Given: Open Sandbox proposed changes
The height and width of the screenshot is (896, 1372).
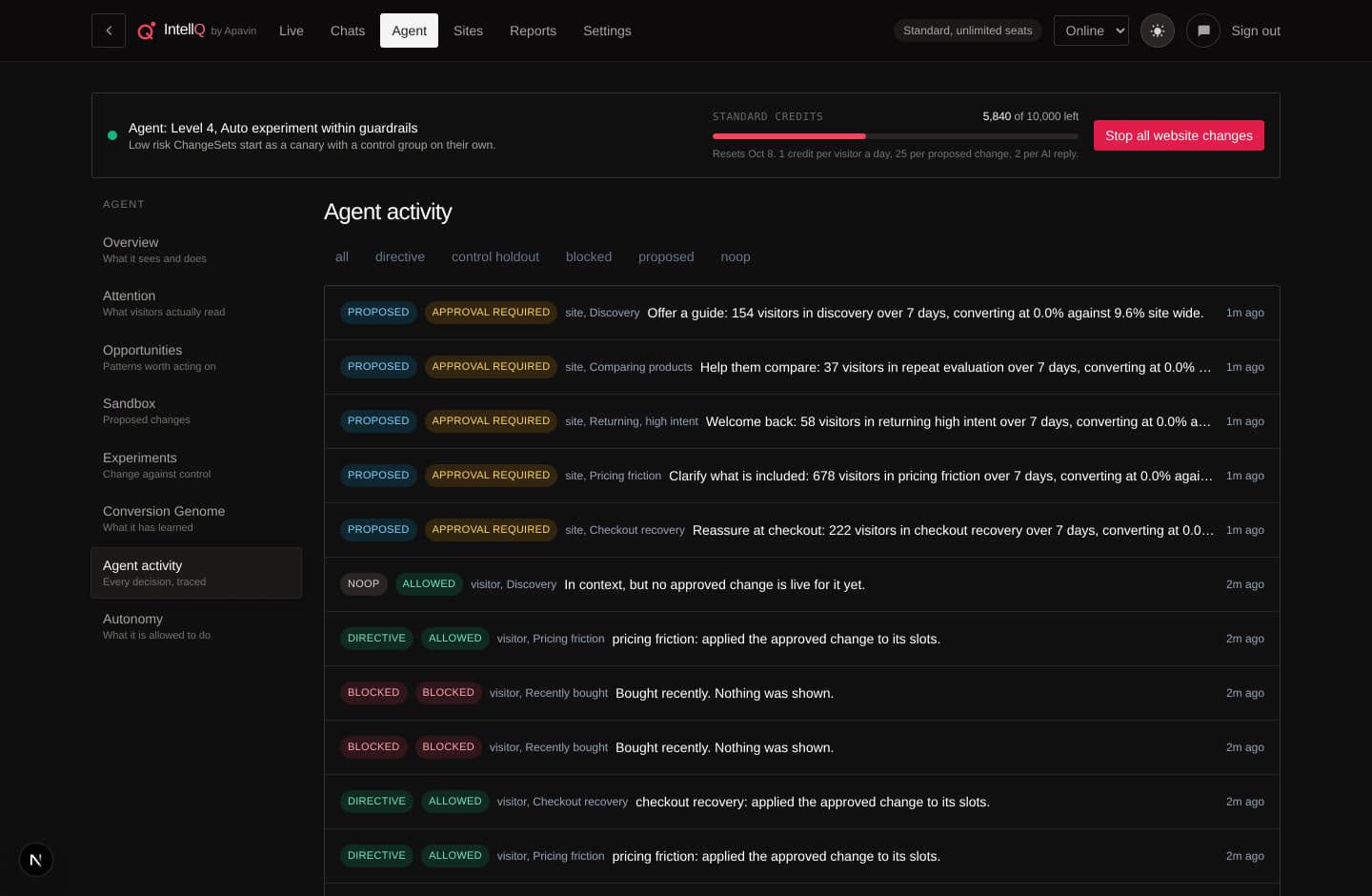Looking at the screenshot, I should point(196,411).
